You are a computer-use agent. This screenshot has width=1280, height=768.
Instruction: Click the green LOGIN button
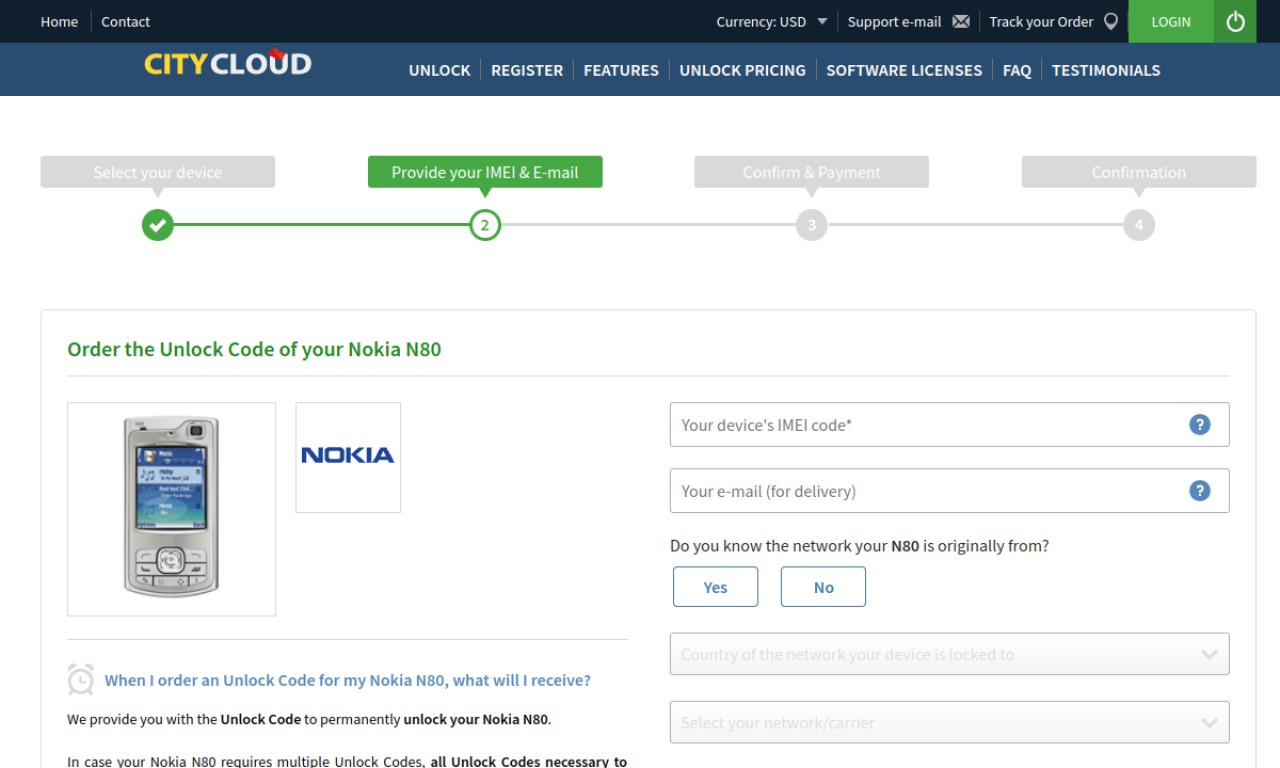(x=1171, y=21)
